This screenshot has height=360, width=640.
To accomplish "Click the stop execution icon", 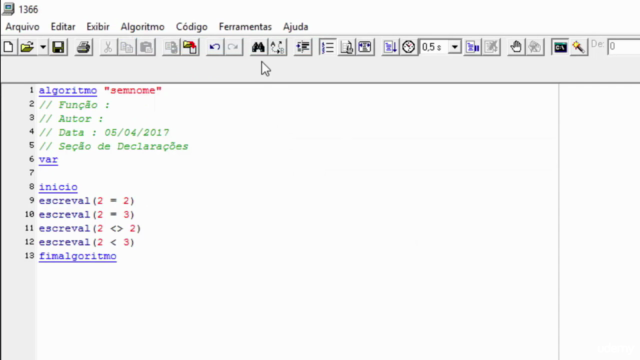I will [491, 47].
